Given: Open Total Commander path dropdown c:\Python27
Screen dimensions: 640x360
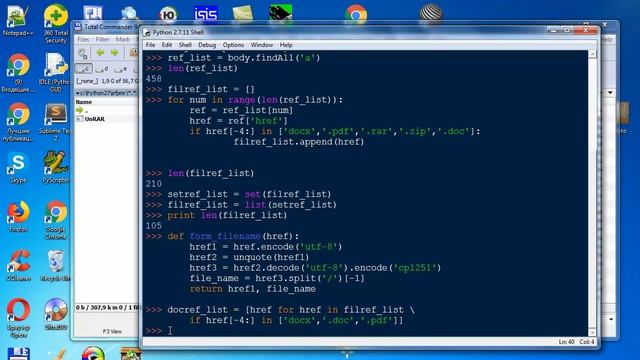Looking at the screenshot, I should (107, 93).
